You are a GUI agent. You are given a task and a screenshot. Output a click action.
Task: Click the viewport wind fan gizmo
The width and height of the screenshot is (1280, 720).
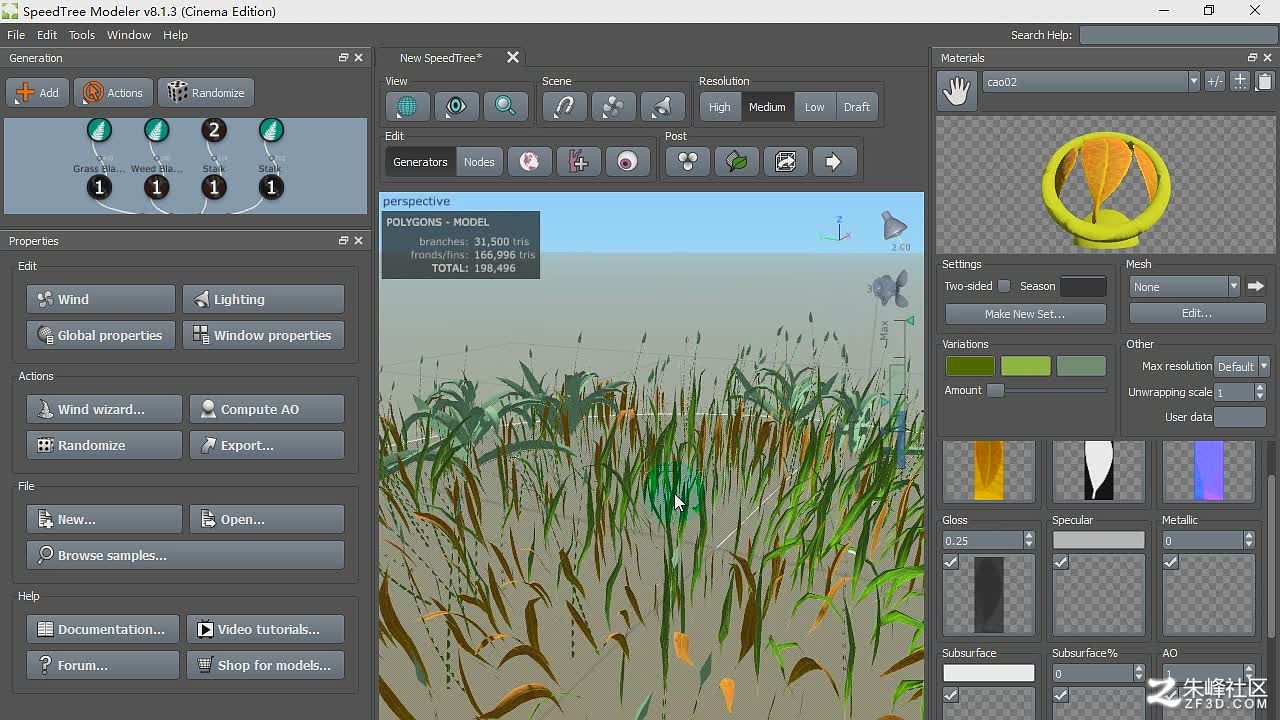click(x=889, y=289)
